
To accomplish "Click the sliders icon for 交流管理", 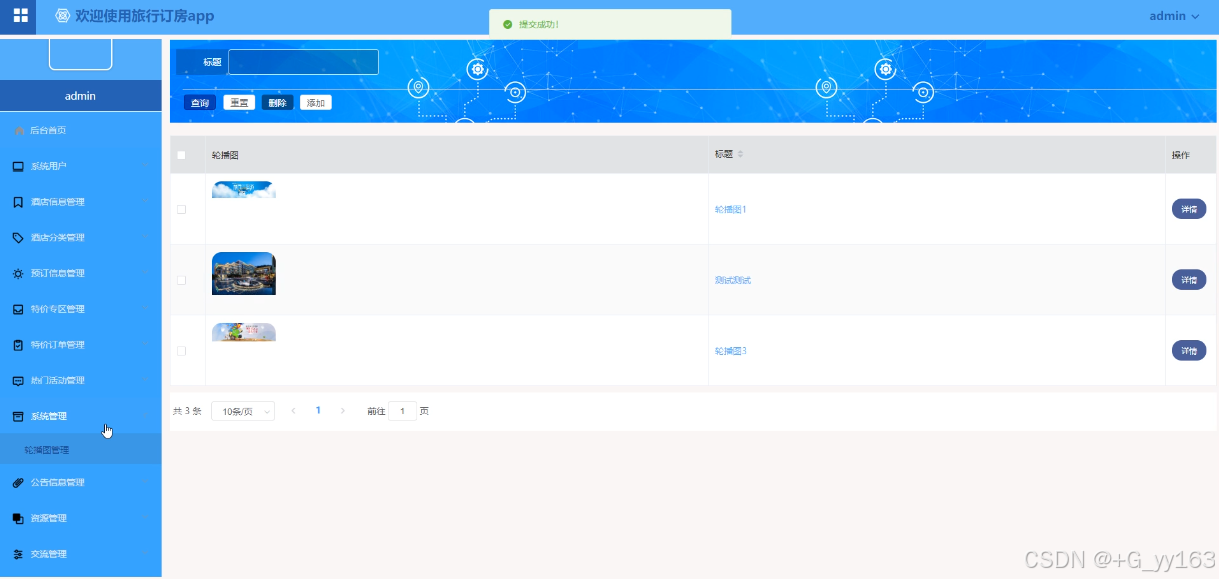I will click(x=18, y=554).
